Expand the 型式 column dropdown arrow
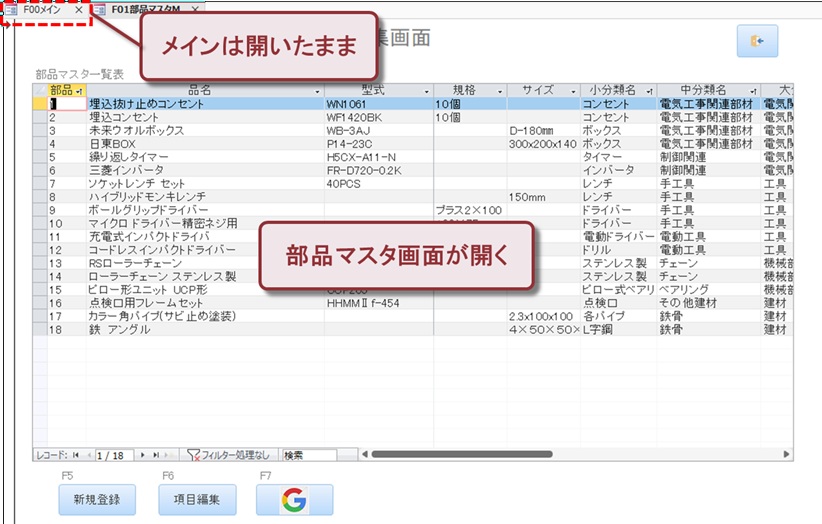 point(426,90)
